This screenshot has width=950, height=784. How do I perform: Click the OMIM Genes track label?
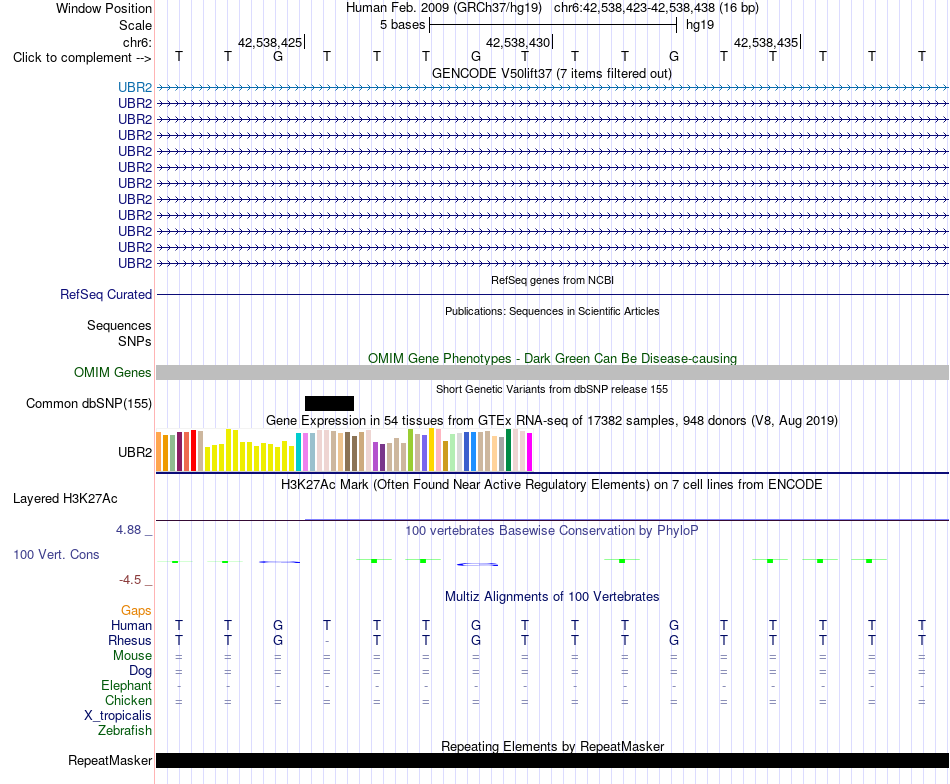(x=112, y=373)
